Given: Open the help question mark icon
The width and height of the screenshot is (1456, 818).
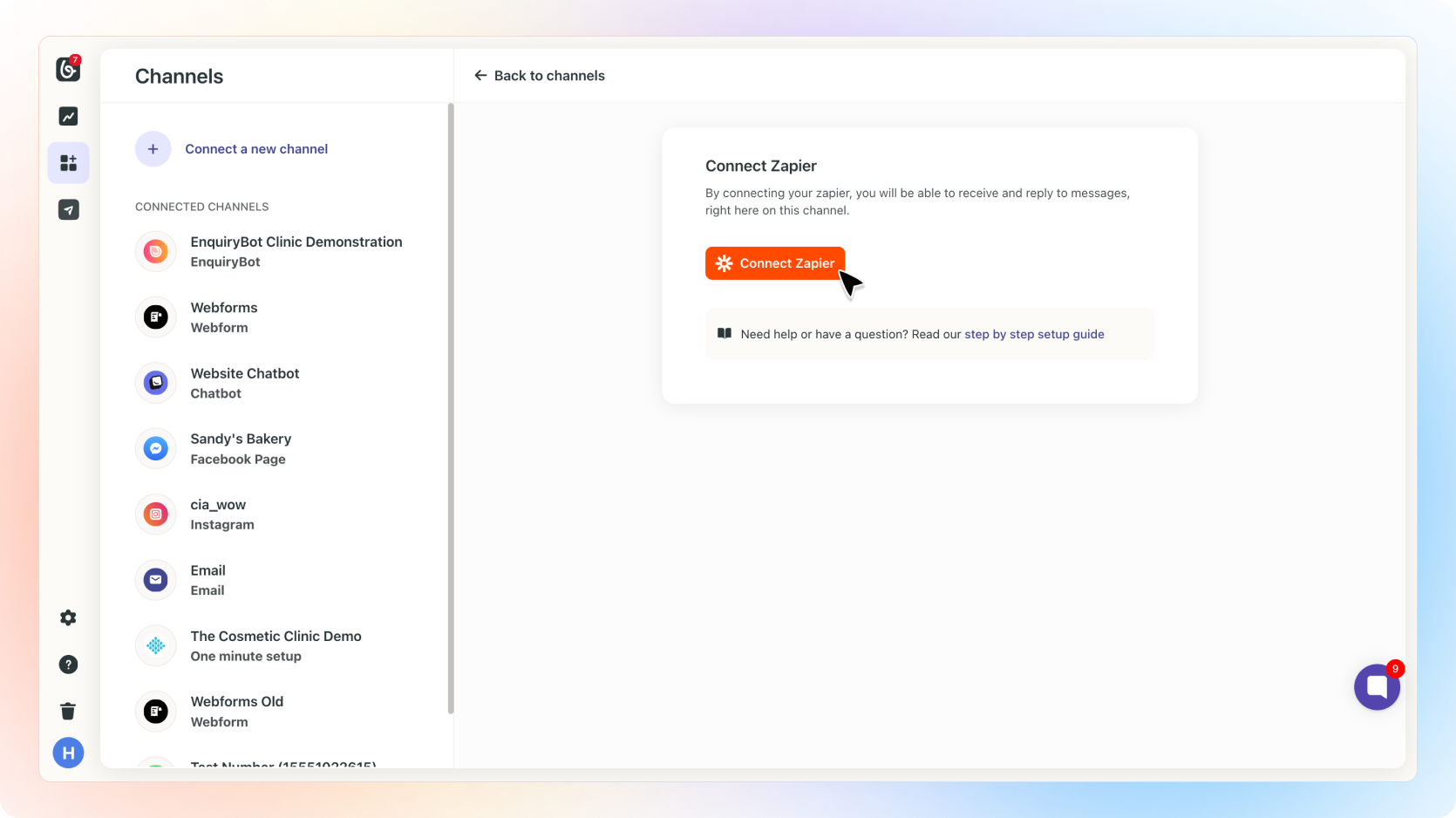Looking at the screenshot, I should coord(68,665).
